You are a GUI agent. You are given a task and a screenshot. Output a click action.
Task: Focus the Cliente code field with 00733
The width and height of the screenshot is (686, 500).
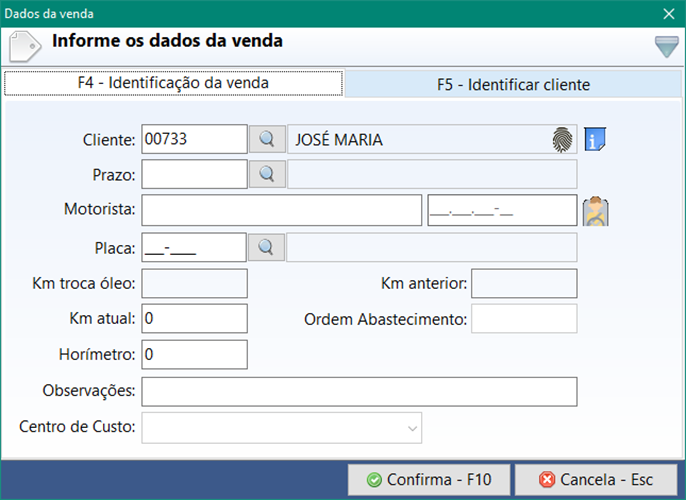pos(194,139)
